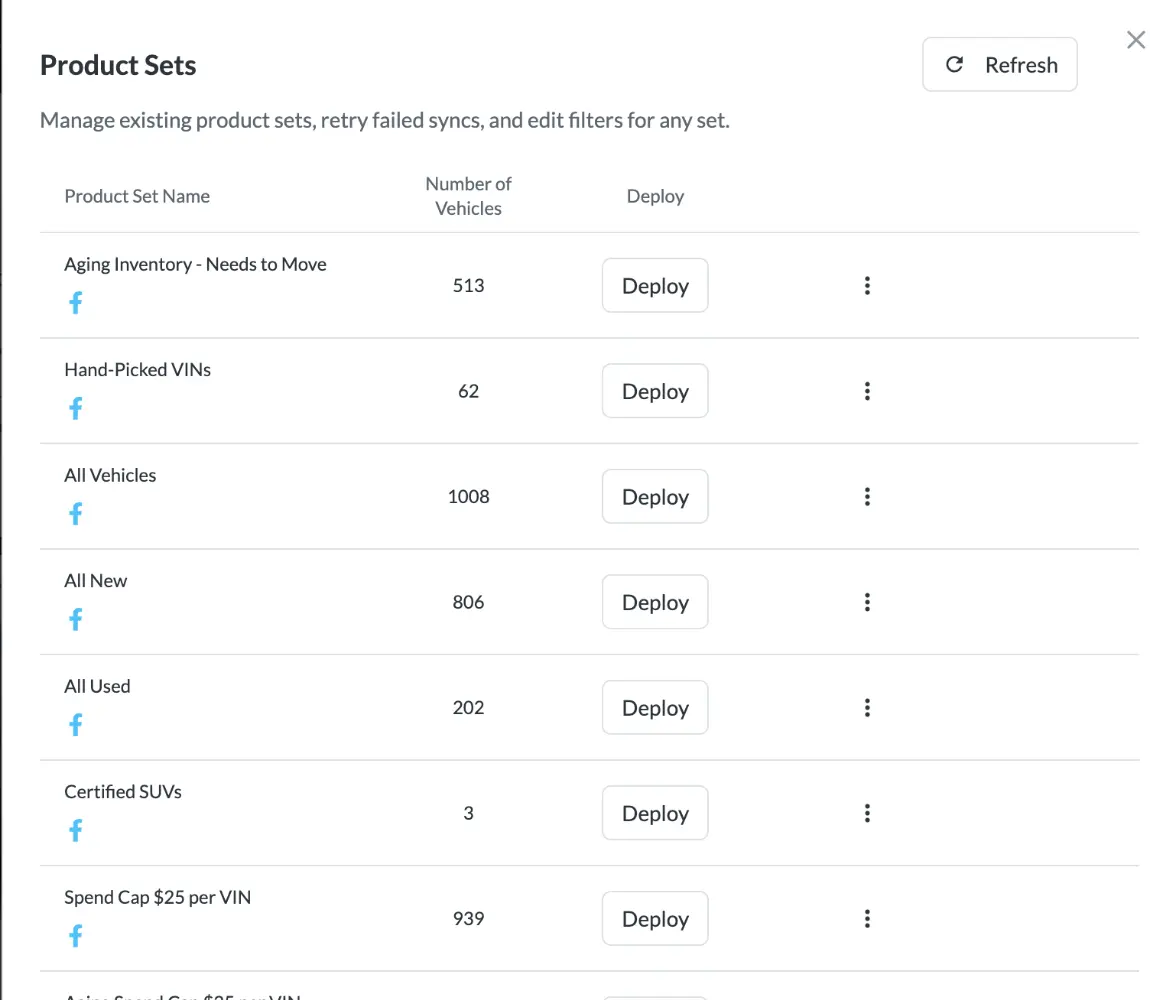This screenshot has width=1150, height=1000.
Task: Click vehicle count 939
Action: (x=469, y=919)
